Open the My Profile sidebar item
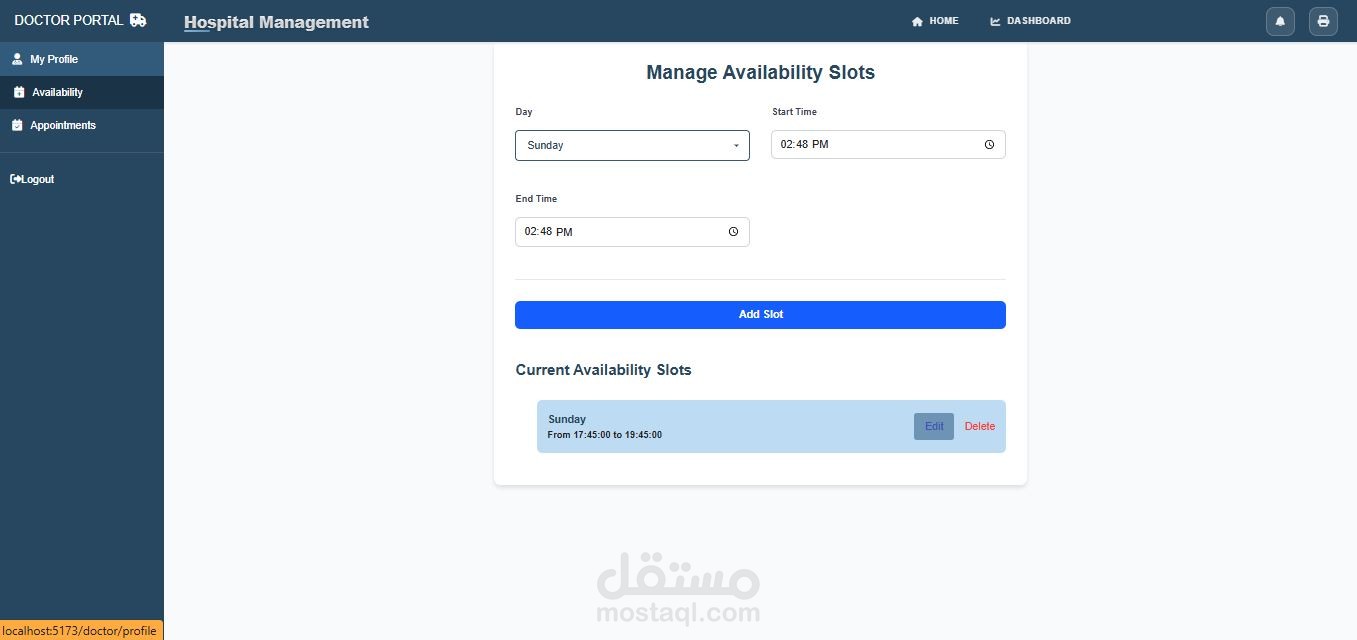The width and height of the screenshot is (1357, 640). [82, 59]
